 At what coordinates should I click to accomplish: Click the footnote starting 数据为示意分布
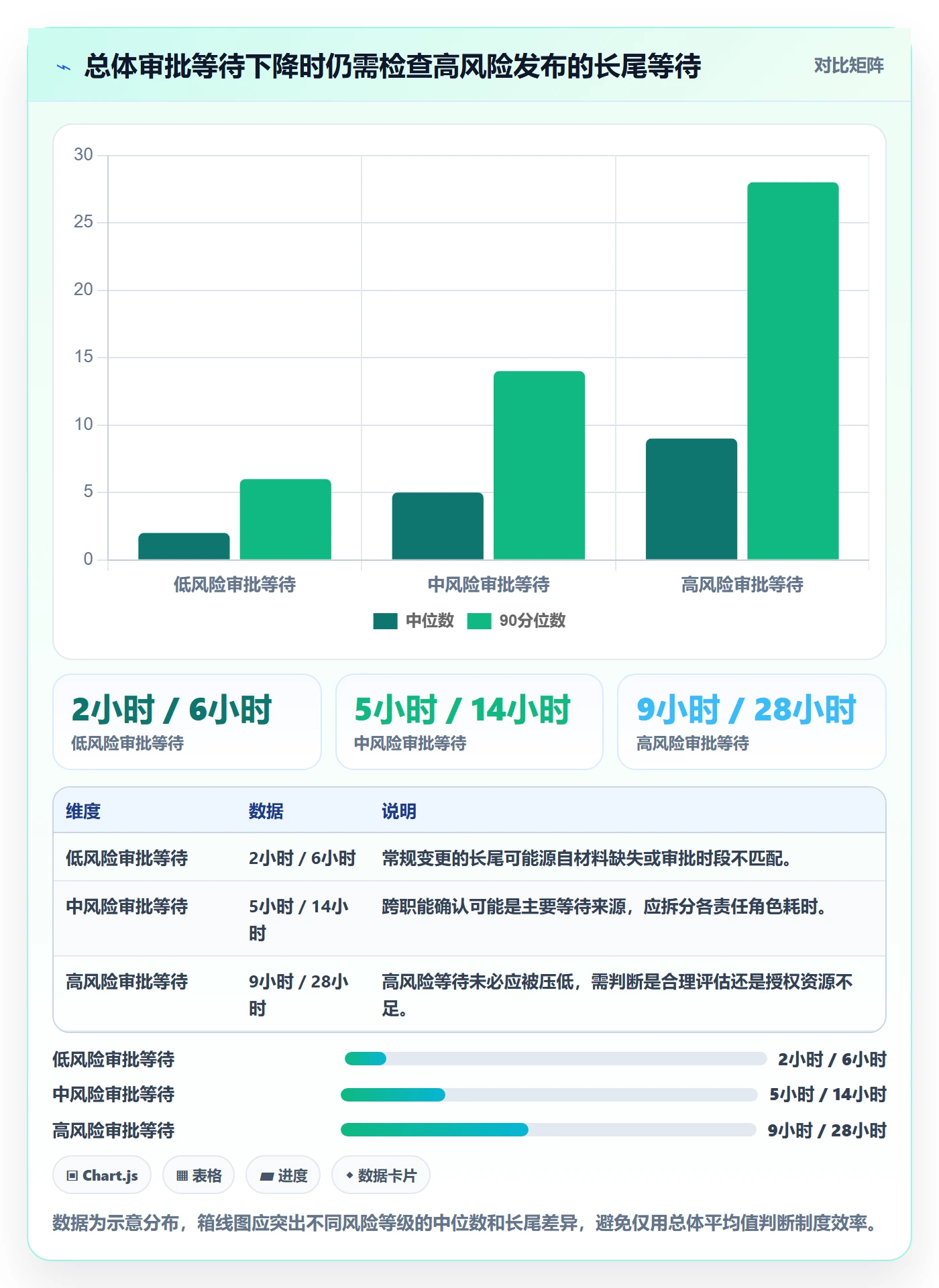pos(467,1223)
